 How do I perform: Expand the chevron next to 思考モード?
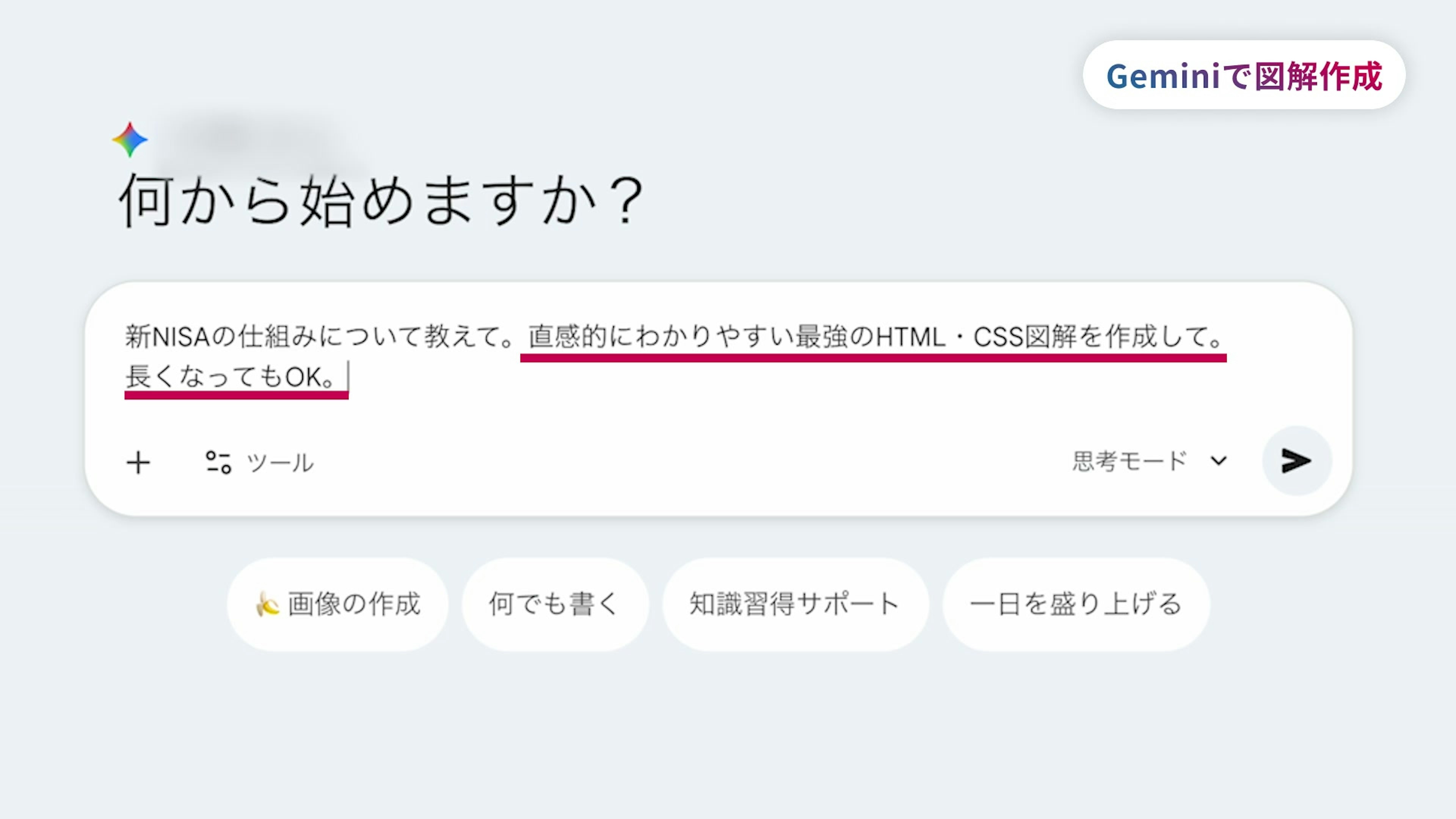(1219, 461)
